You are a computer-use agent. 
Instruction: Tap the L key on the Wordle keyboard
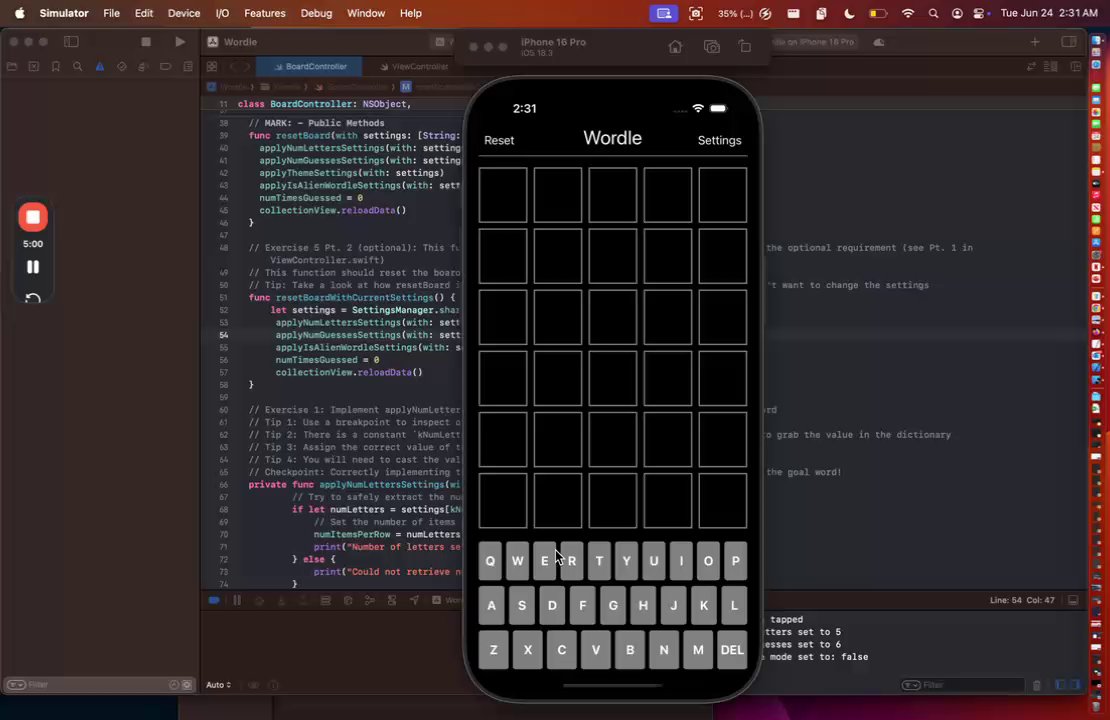[734, 605]
